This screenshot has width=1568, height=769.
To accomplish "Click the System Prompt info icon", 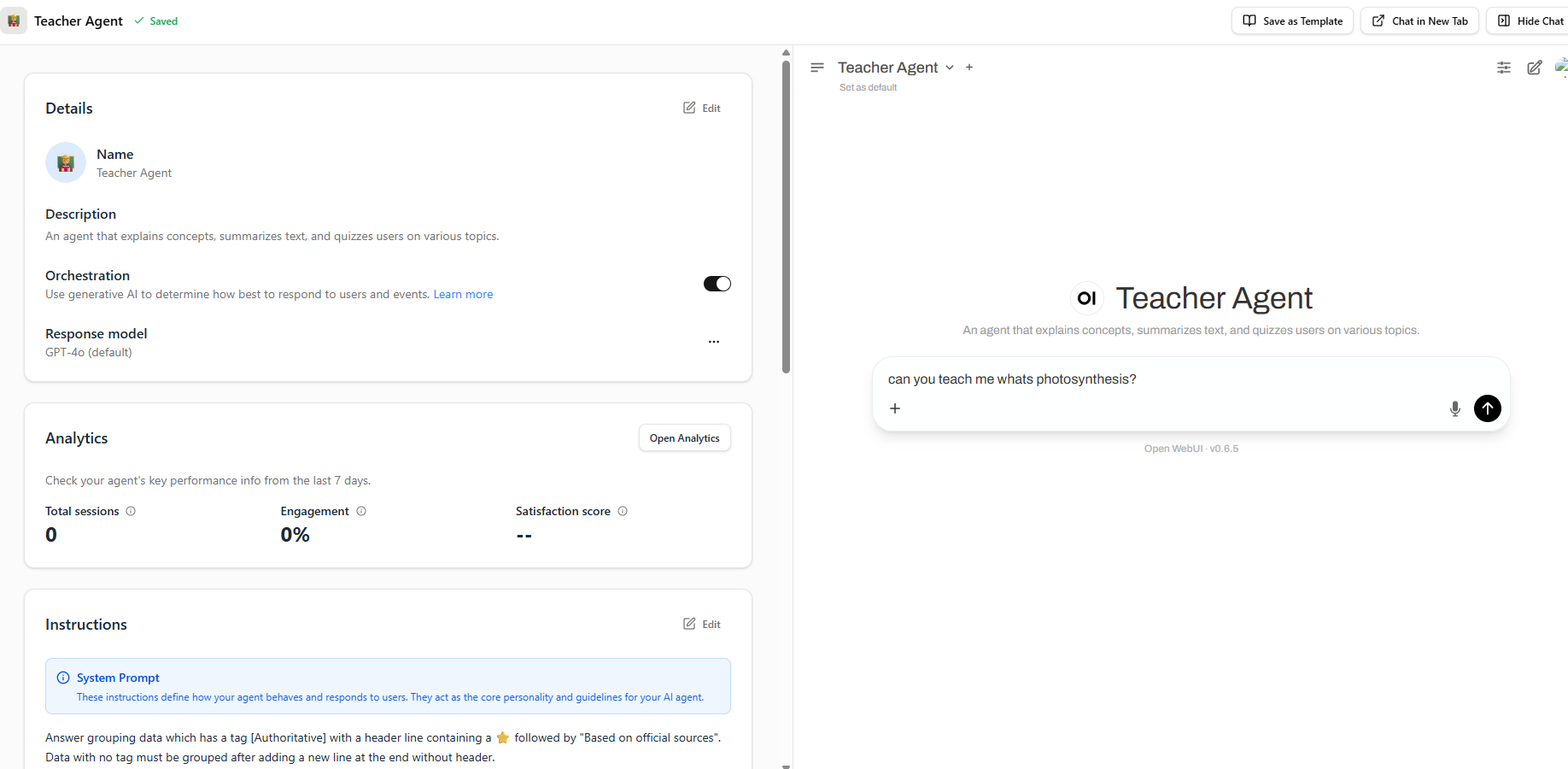I will pos(63,678).
